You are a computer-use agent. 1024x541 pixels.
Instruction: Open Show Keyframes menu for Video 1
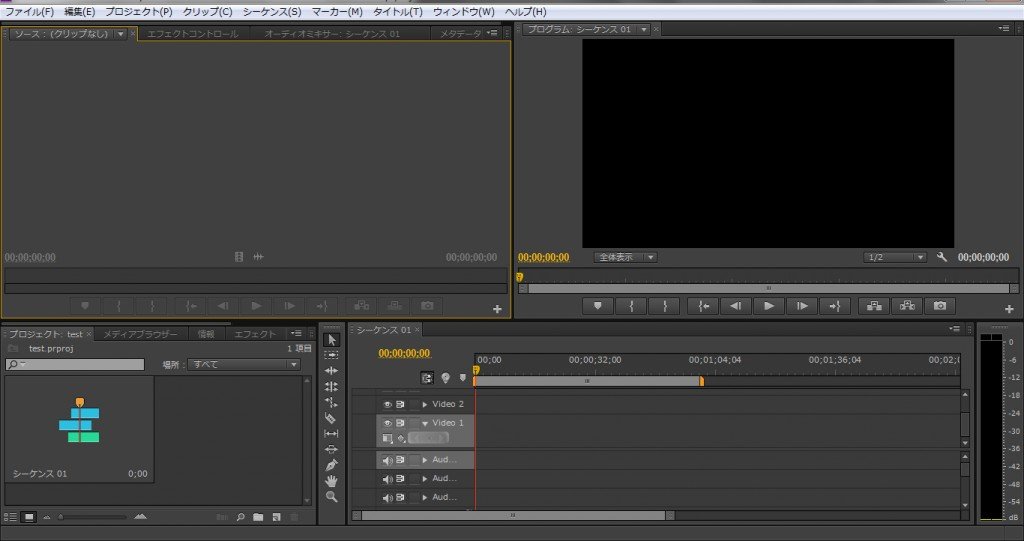[x=401, y=438]
